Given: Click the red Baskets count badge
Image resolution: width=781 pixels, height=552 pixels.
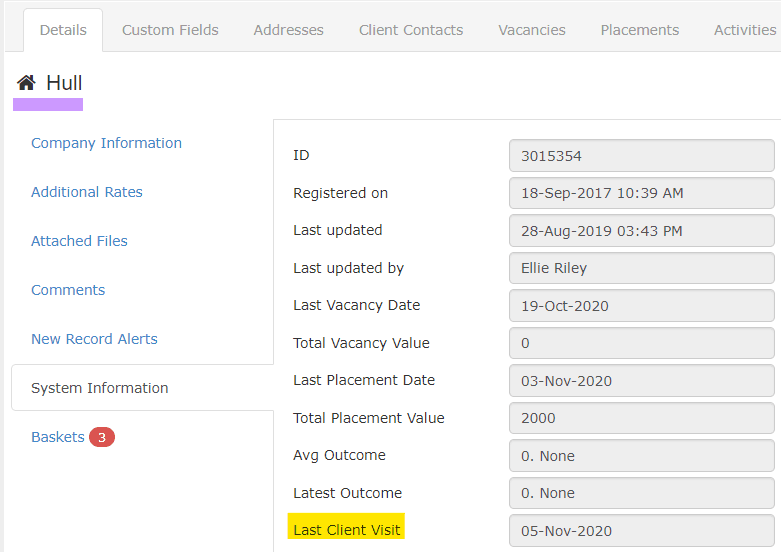Looking at the screenshot, I should [x=101, y=437].
